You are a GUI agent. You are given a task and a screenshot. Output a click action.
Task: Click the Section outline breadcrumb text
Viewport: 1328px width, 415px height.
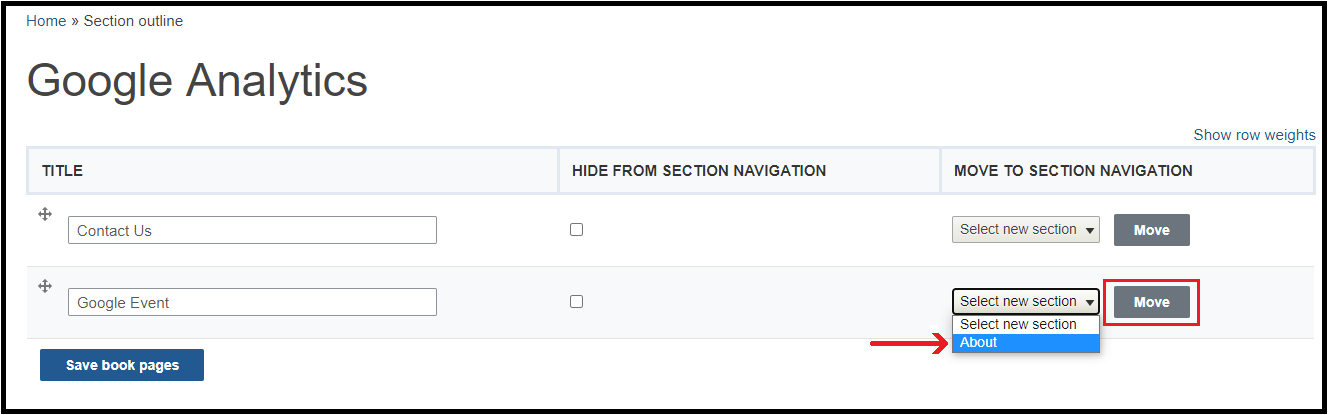(x=133, y=21)
